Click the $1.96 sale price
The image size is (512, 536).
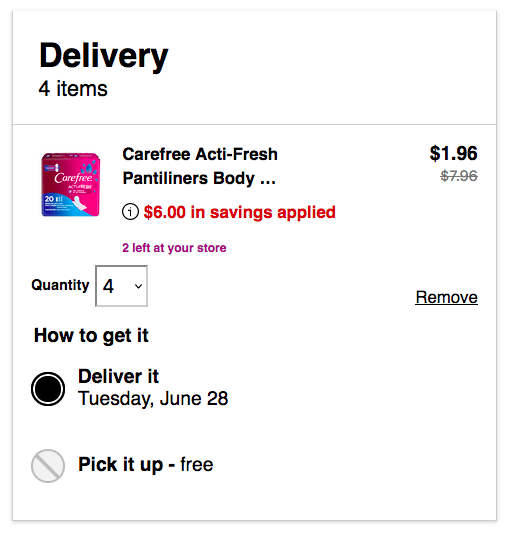[x=454, y=153]
